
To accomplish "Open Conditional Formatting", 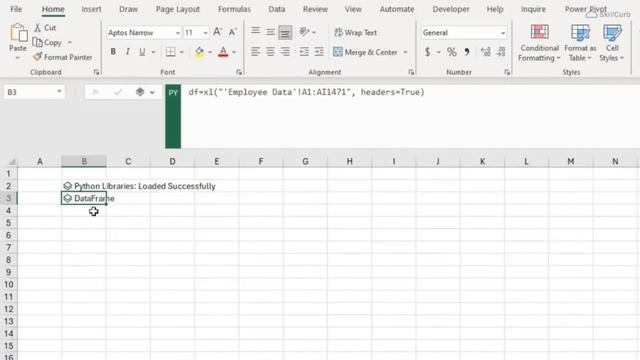I will tap(539, 43).
